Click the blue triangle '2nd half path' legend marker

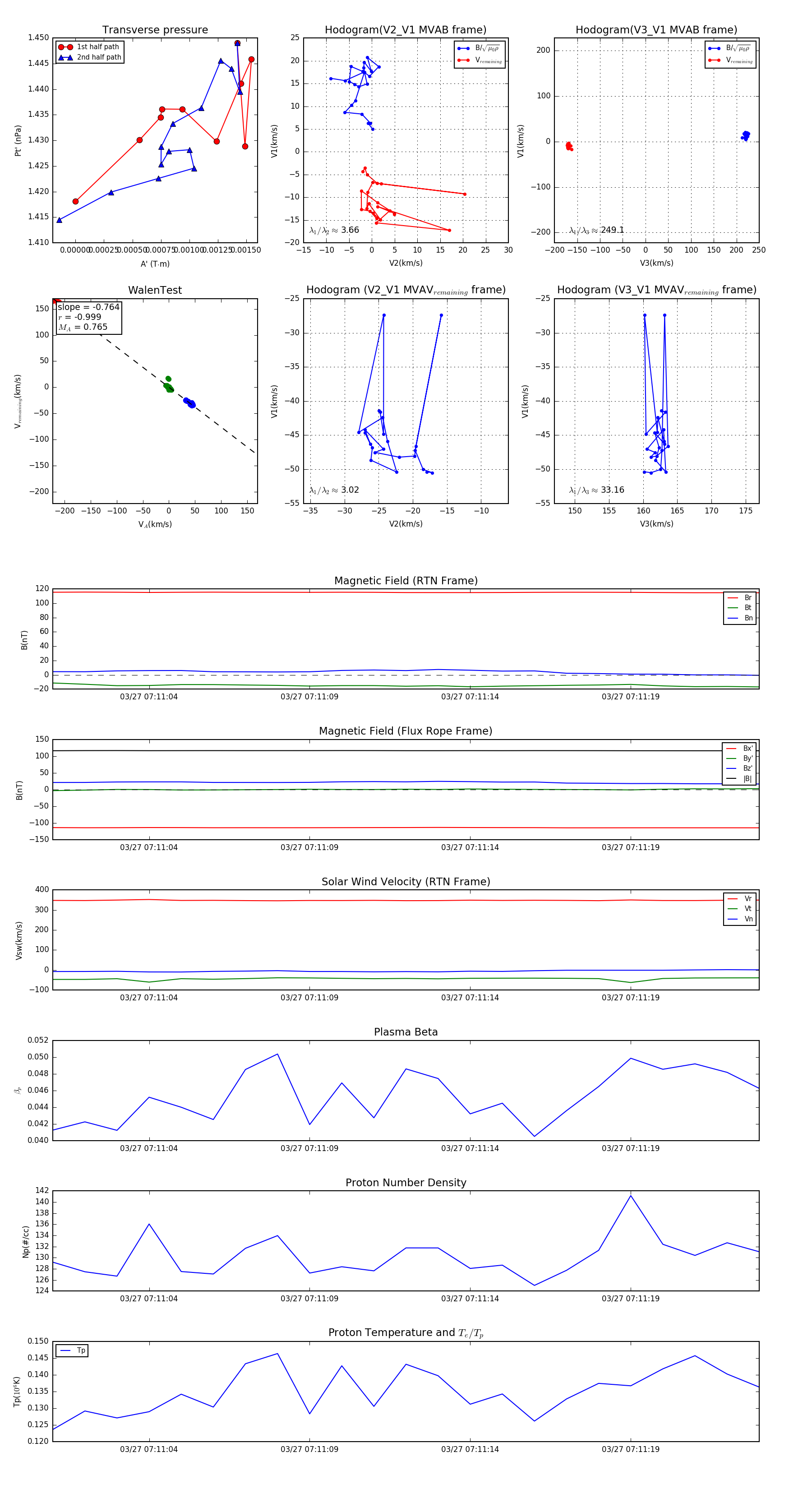click(65, 57)
